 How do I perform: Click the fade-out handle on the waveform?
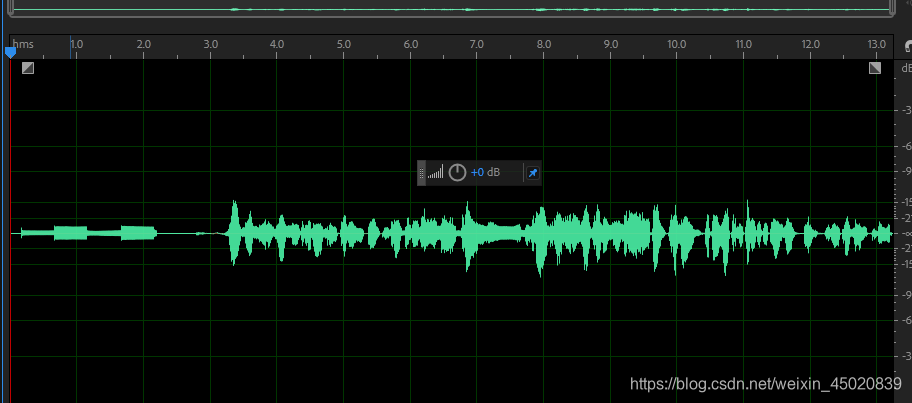point(875,68)
